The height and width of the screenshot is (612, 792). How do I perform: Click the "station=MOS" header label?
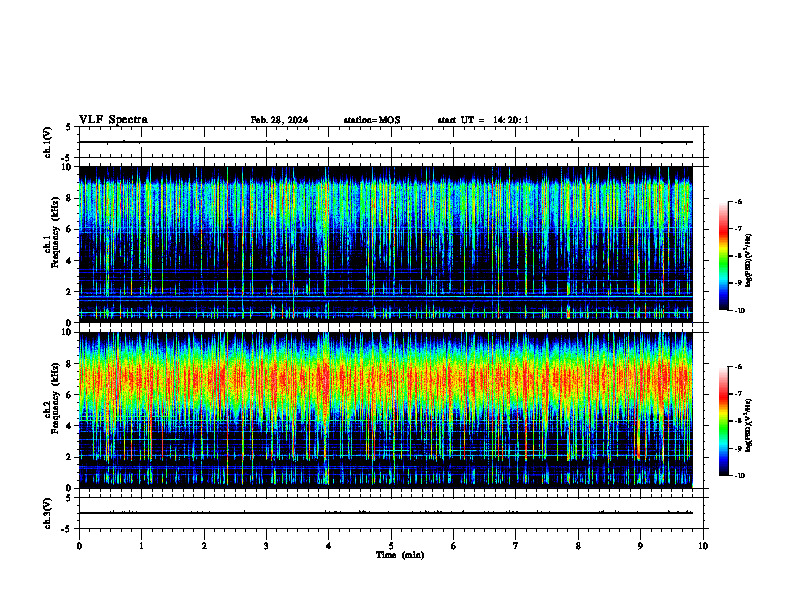point(372,120)
